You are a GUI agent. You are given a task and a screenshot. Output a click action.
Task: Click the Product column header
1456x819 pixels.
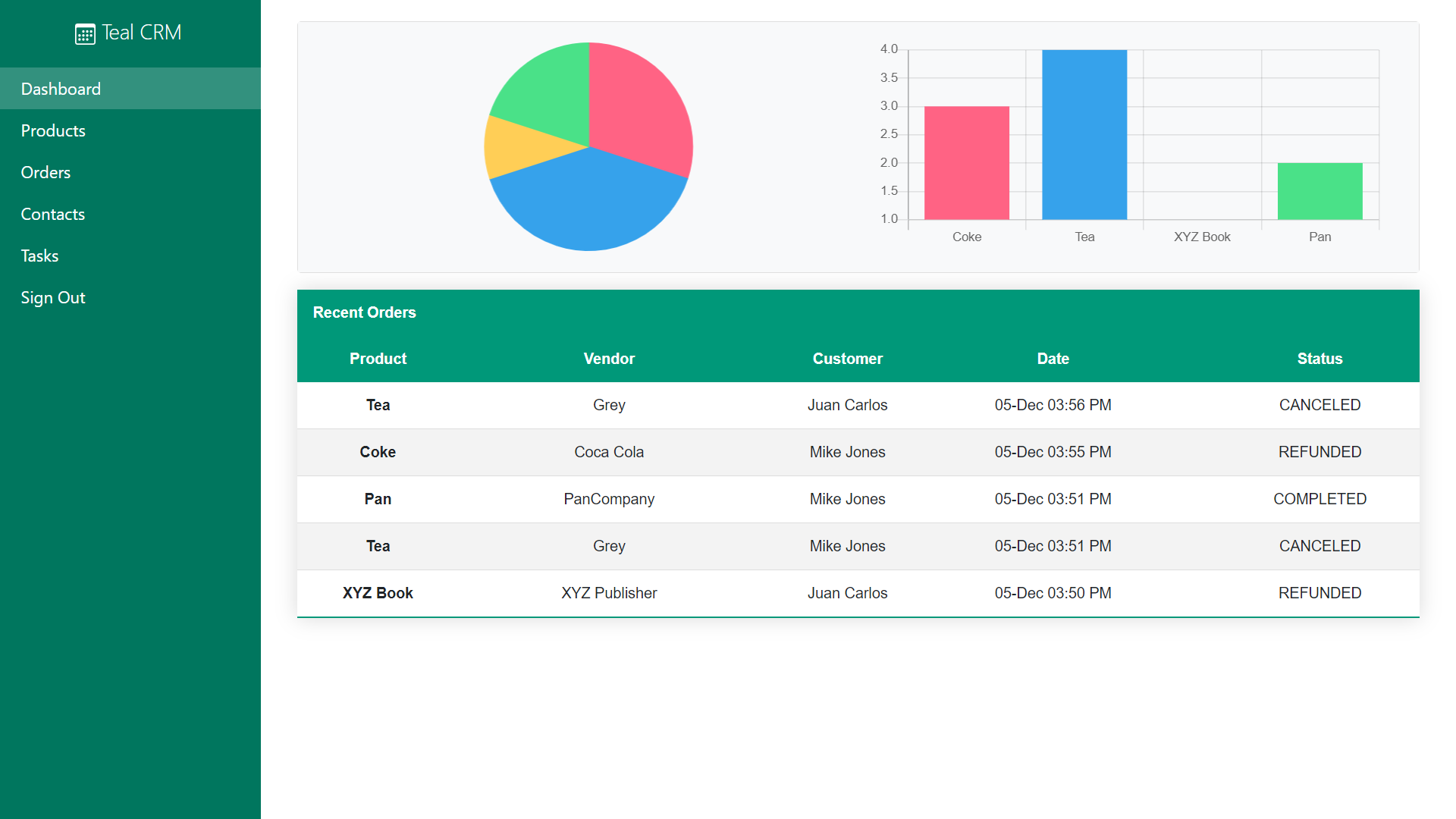click(378, 359)
